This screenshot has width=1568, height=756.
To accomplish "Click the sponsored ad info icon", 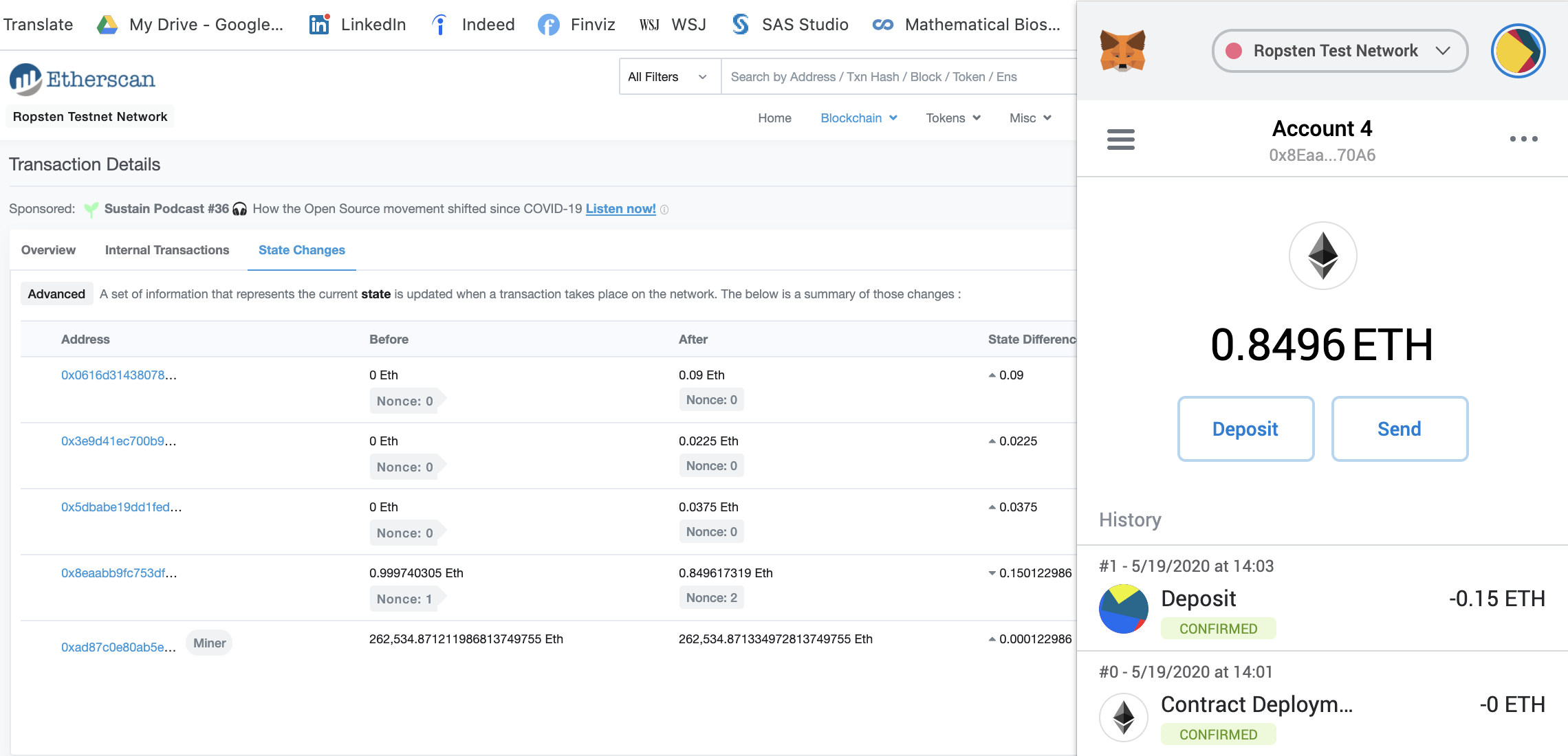I will click(x=664, y=210).
